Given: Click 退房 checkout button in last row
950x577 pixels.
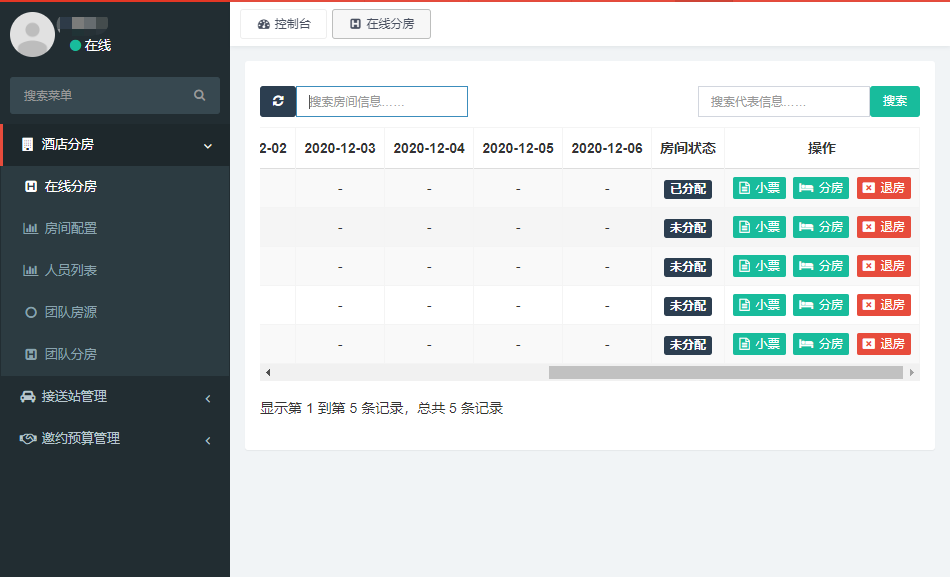Looking at the screenshot, I should 883,344.
